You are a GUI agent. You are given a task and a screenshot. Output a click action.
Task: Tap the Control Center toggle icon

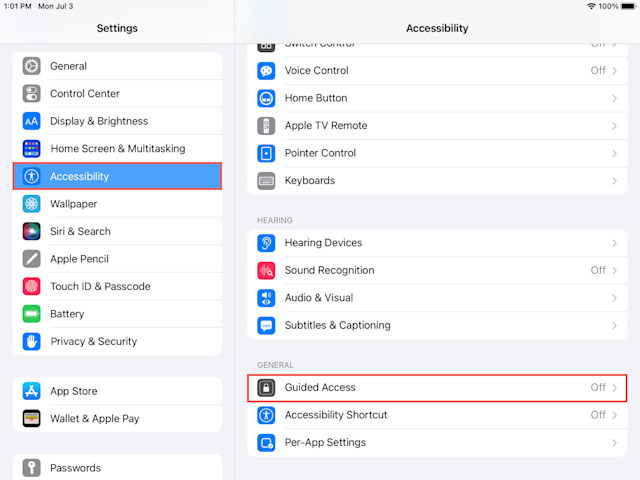(31, 93)
